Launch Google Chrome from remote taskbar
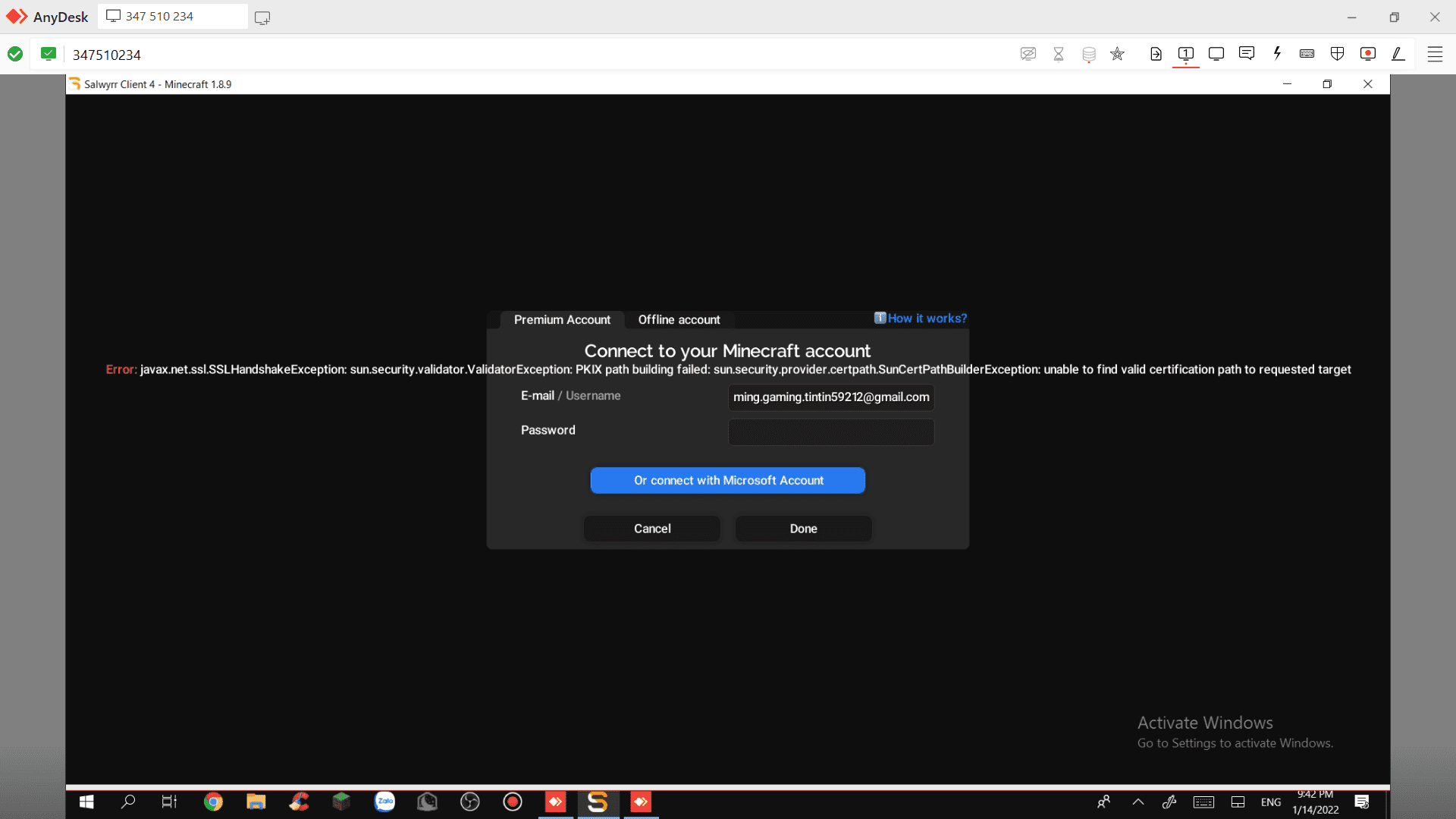 (x=213, y=802)
